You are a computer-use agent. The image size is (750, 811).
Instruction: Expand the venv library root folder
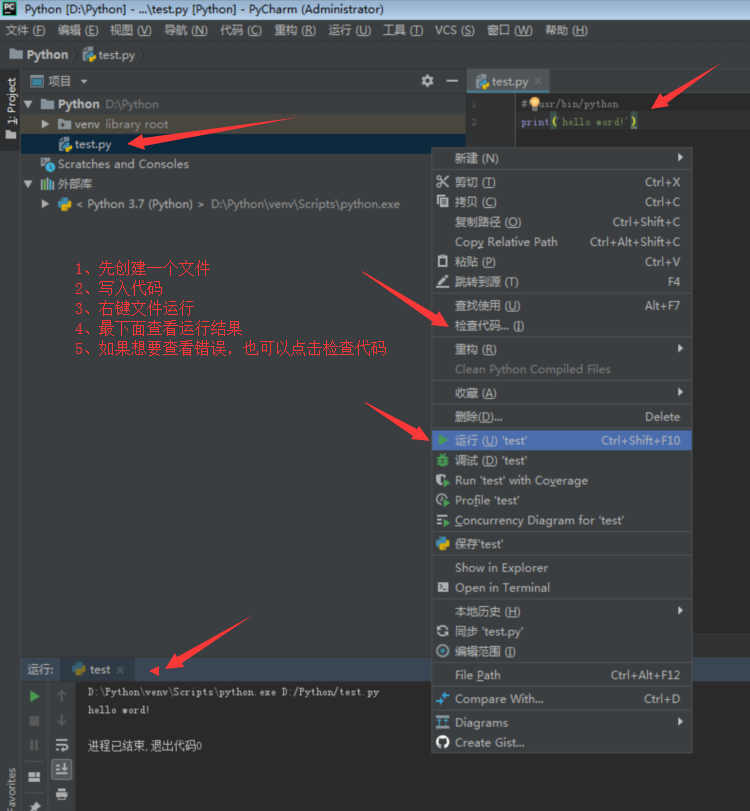pyautogui.click(x=45, y=124)
